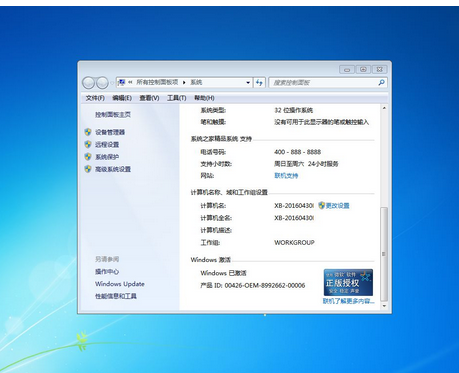Click the Forward navigation arrow button
459x373 pixels.
point(102,83)
